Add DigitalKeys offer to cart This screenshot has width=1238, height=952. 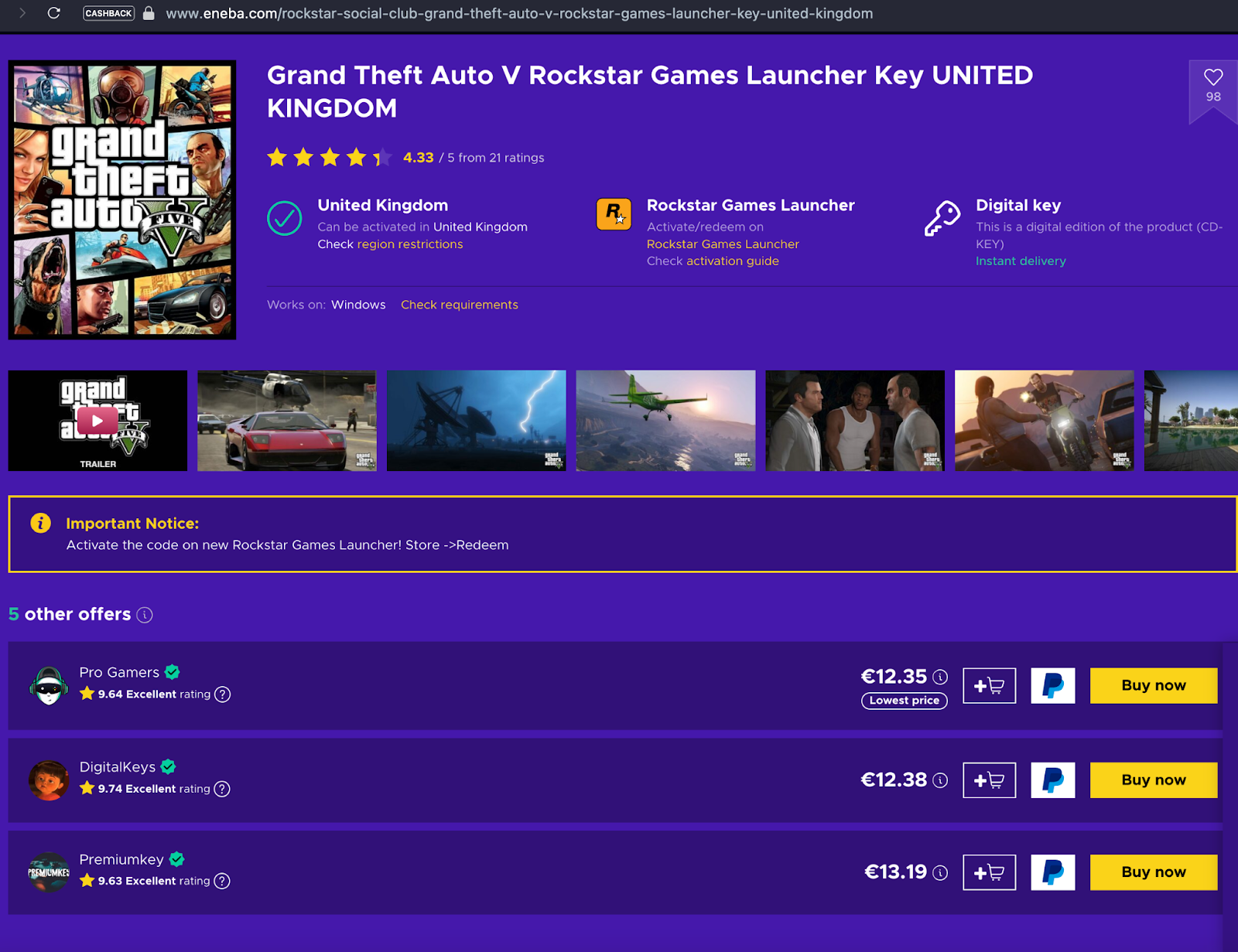989,780
